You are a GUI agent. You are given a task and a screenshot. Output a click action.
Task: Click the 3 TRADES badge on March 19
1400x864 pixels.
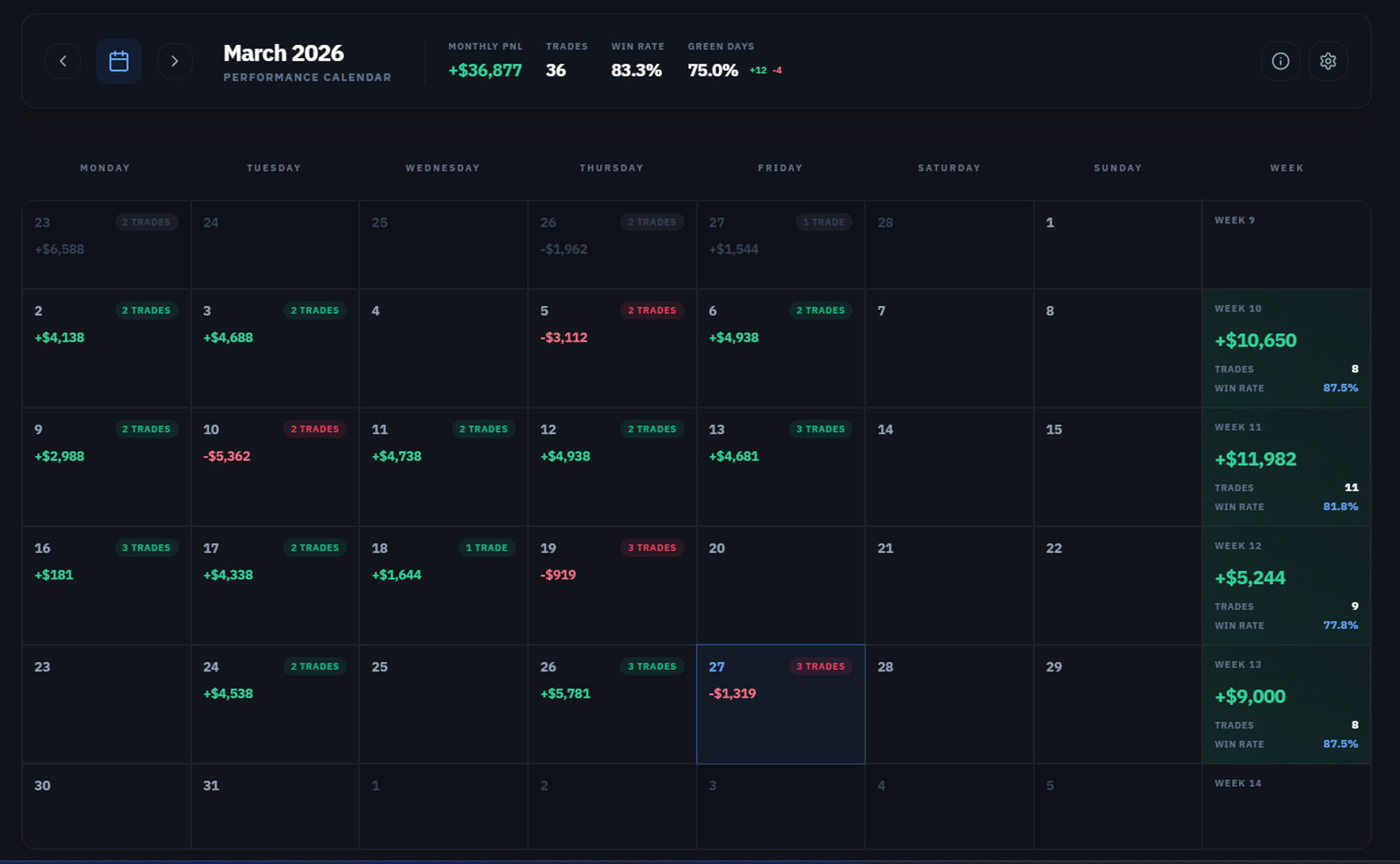pos(651,548)
